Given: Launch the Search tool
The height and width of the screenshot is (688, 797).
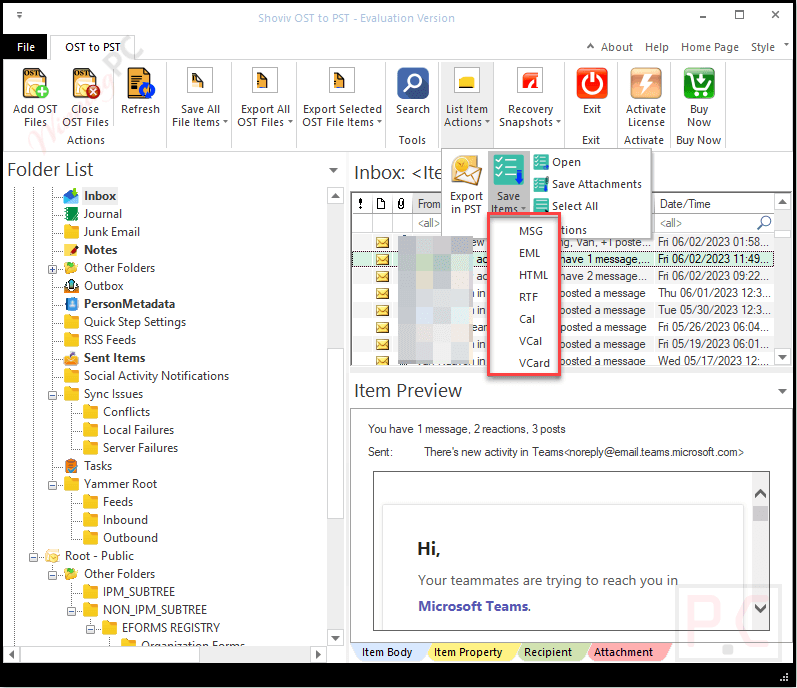Looking at the screenshot, I should point(413,91).
